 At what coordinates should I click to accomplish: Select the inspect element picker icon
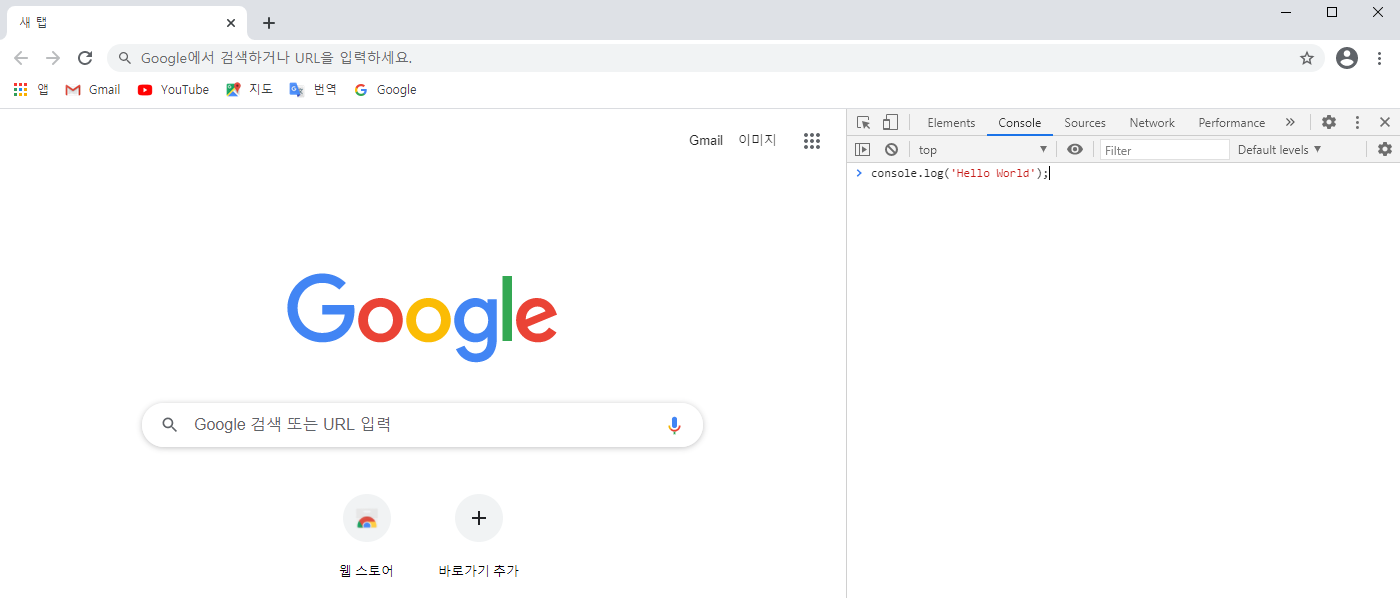863,122
